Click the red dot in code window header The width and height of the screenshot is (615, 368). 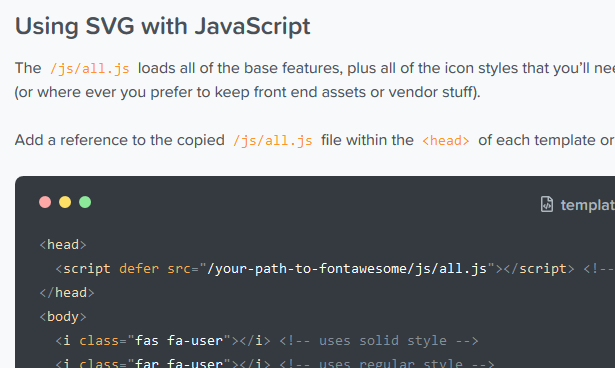pyautogui.click(x=45, y=202)
